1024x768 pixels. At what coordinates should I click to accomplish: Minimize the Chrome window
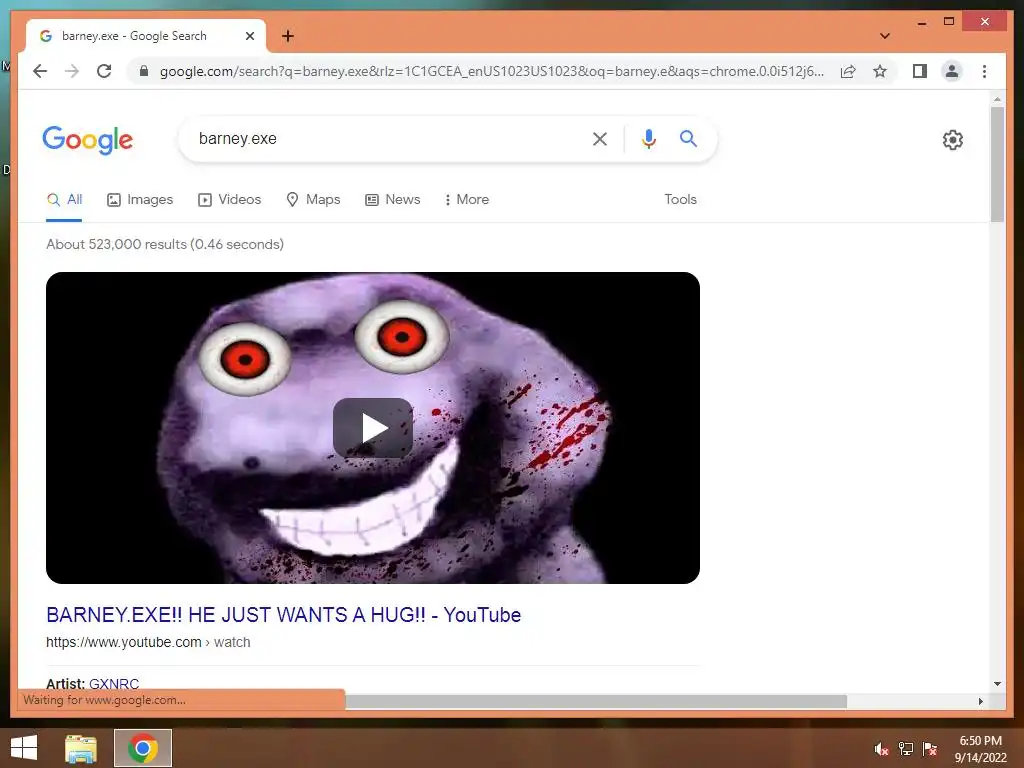(x=921, y=22)
